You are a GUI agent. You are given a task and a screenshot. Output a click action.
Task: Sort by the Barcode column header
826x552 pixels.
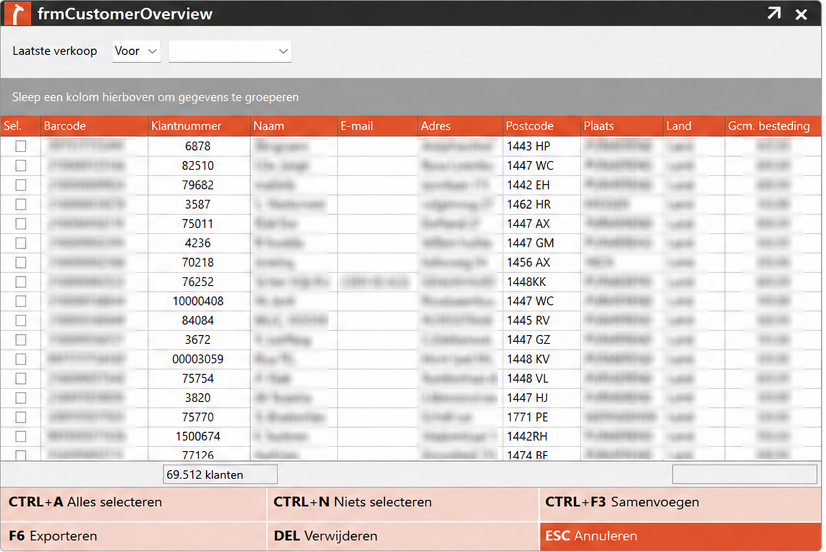pyautogui.click(x=94, y=126)
